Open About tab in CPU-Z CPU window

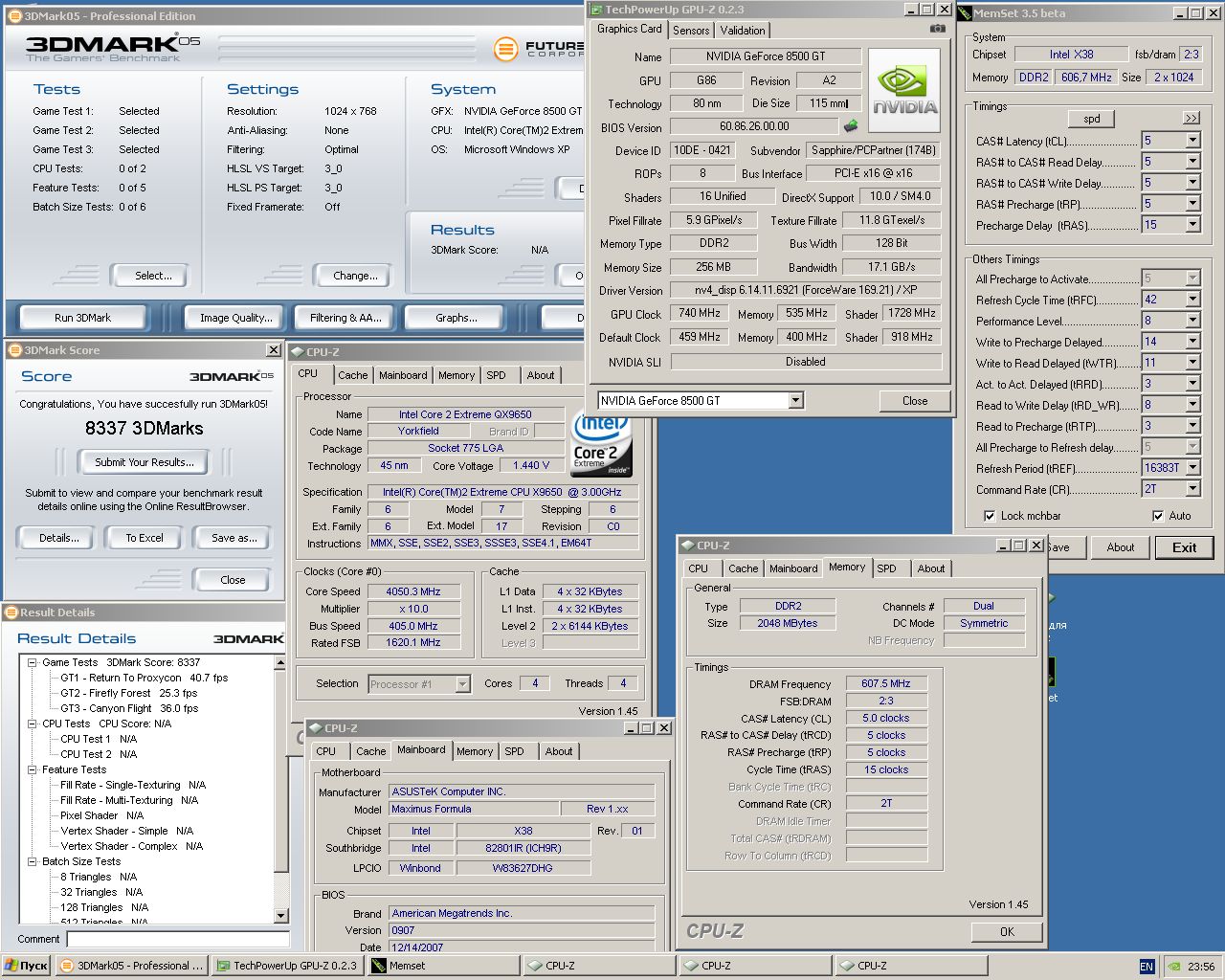click(541, 375)
